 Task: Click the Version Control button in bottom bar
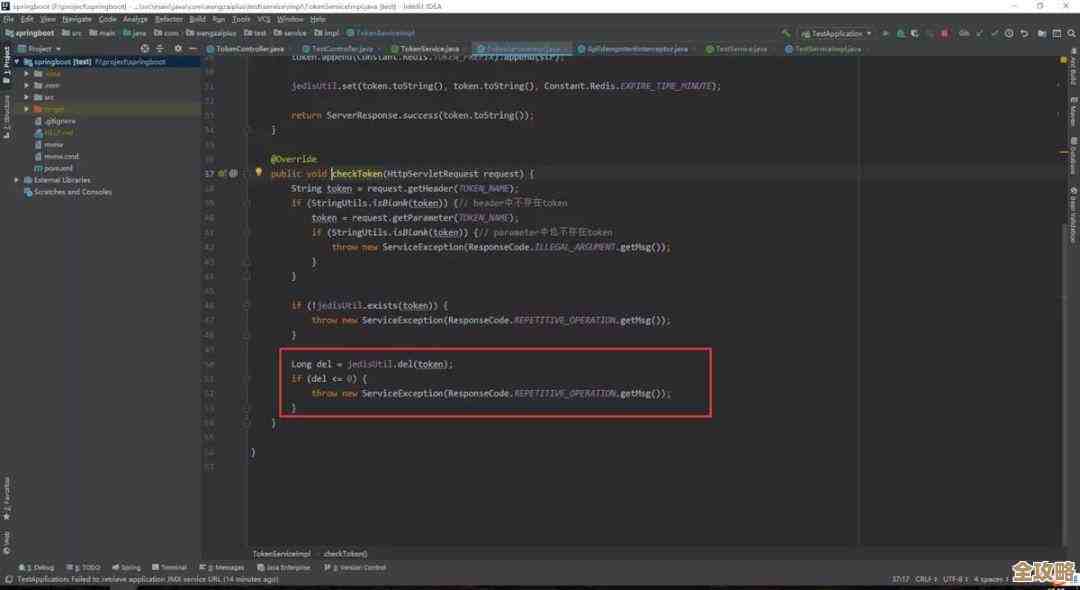359,567
